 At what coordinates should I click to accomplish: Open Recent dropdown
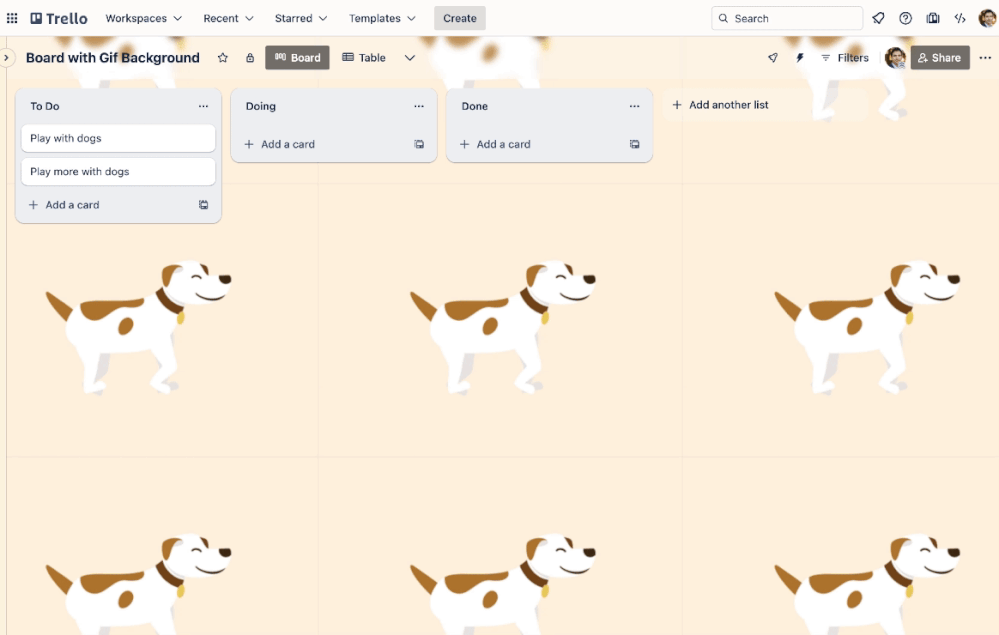[228, 18]
